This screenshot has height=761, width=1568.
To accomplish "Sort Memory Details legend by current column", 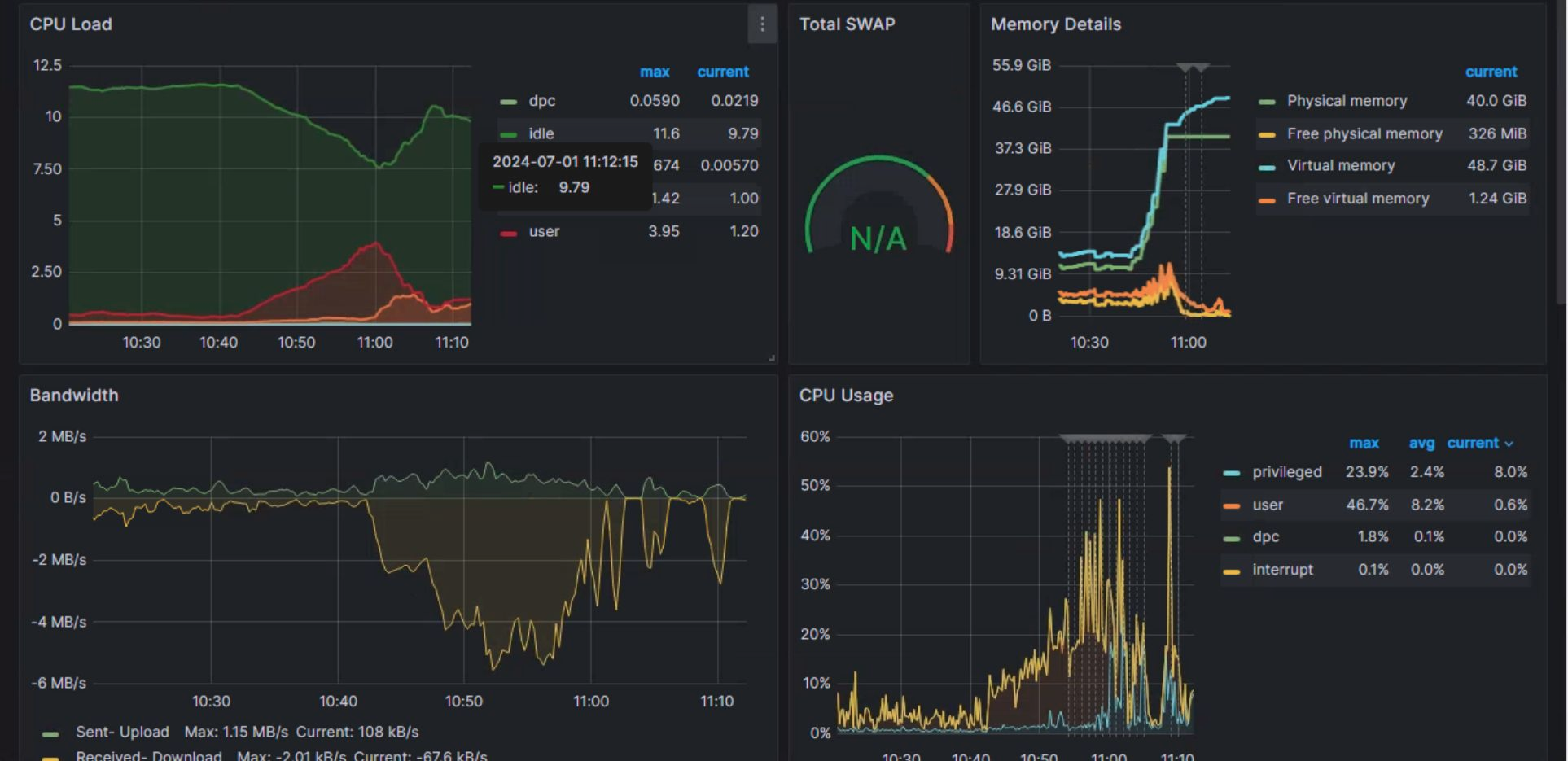I will [1491, 72].
